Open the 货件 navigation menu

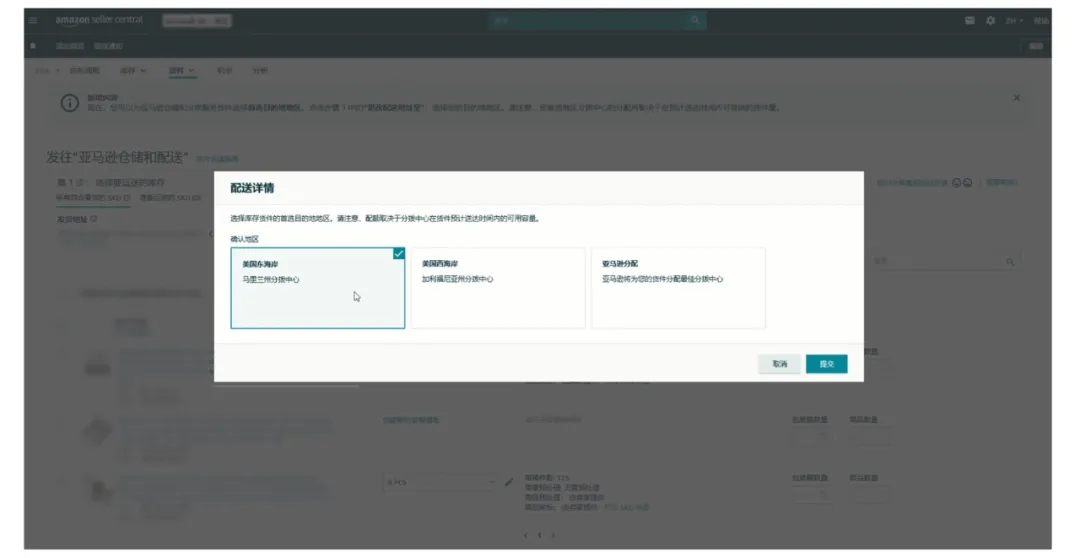[181, 71]
